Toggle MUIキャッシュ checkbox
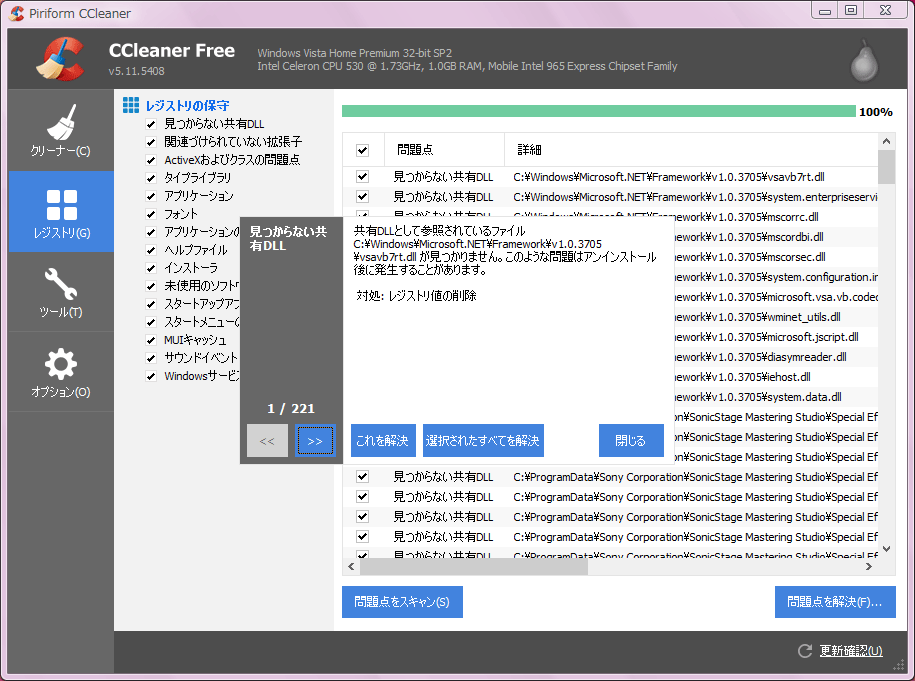 coord(151,340)
